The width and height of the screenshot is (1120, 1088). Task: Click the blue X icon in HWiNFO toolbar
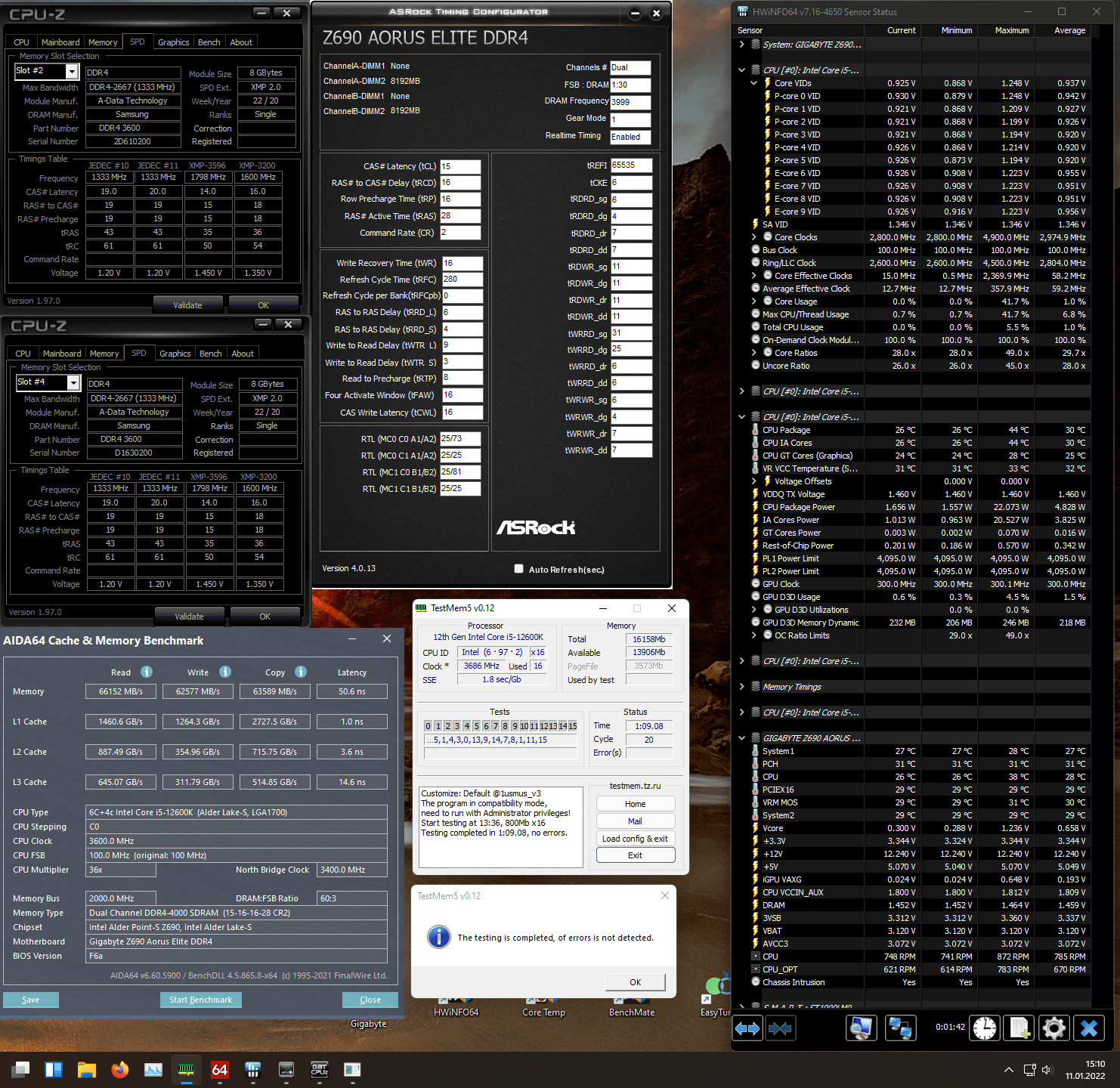1089,1028
